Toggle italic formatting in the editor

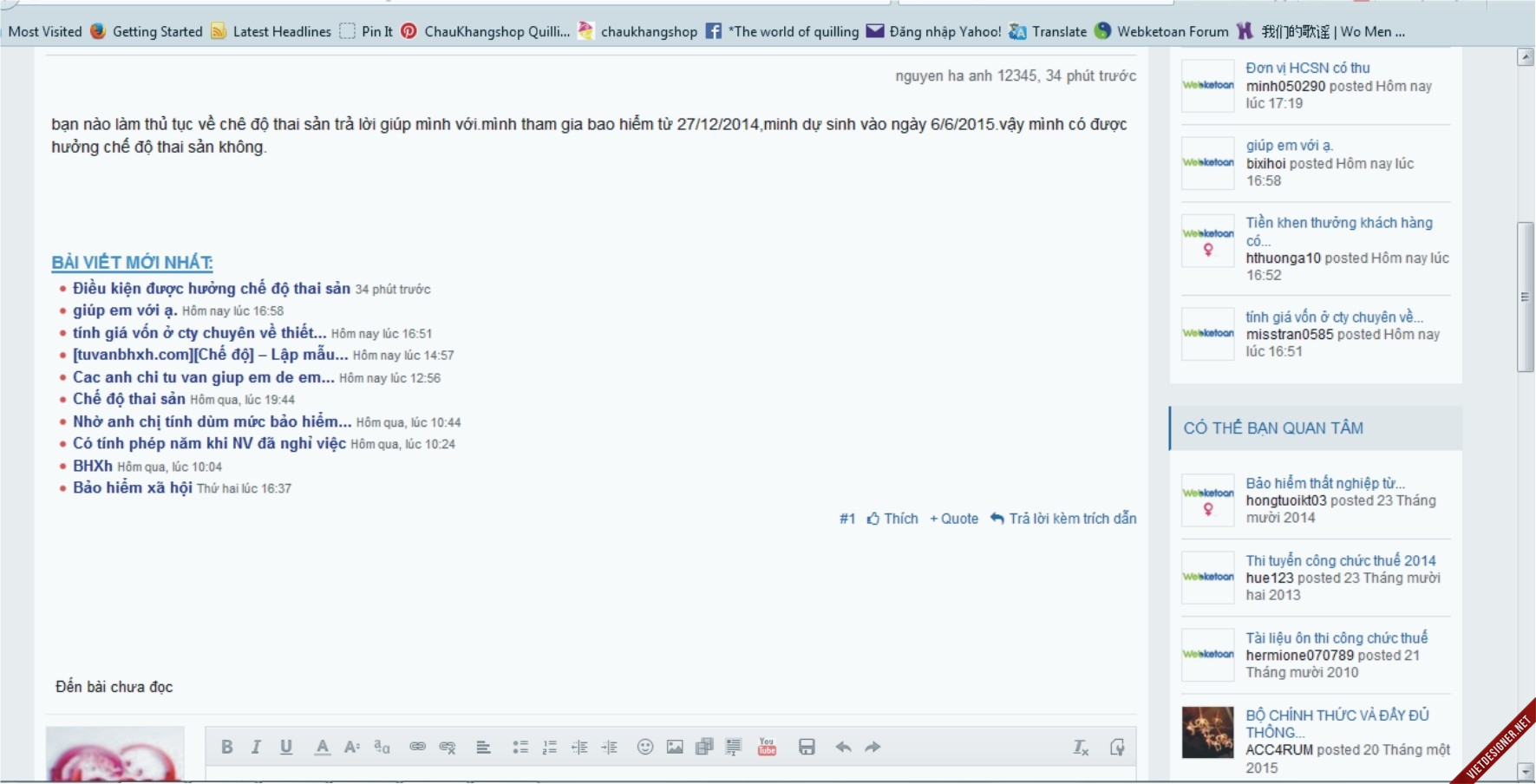click(257, 746)
